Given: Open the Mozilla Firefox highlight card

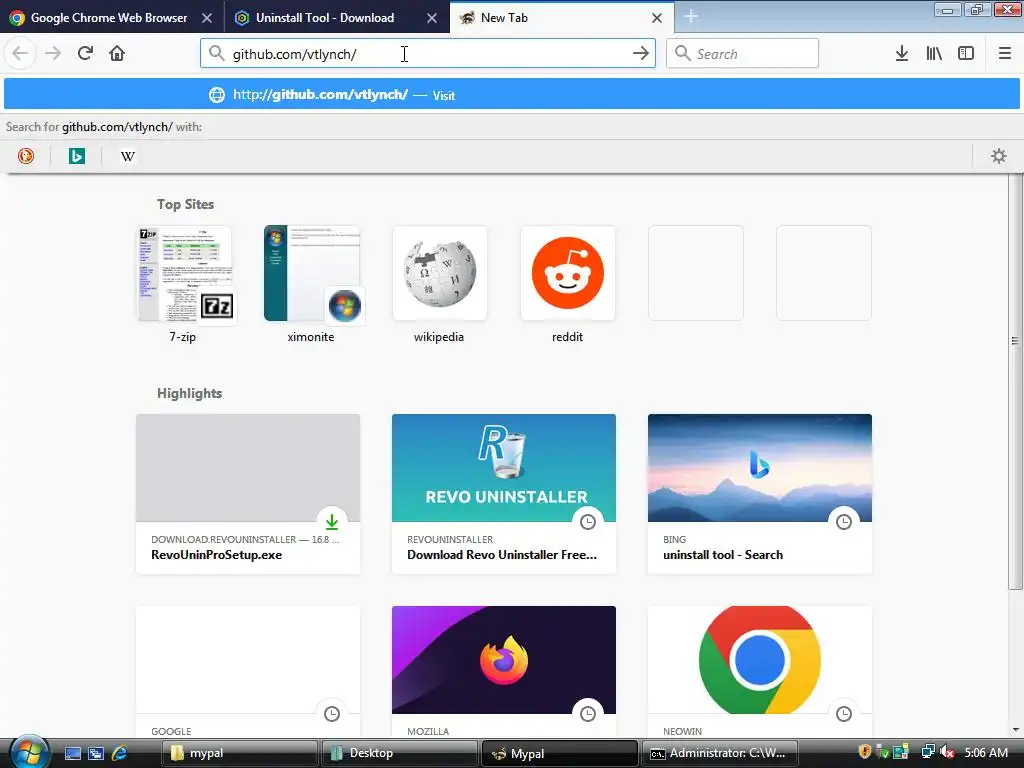Looking at the screenshot, I should [504, 672].
